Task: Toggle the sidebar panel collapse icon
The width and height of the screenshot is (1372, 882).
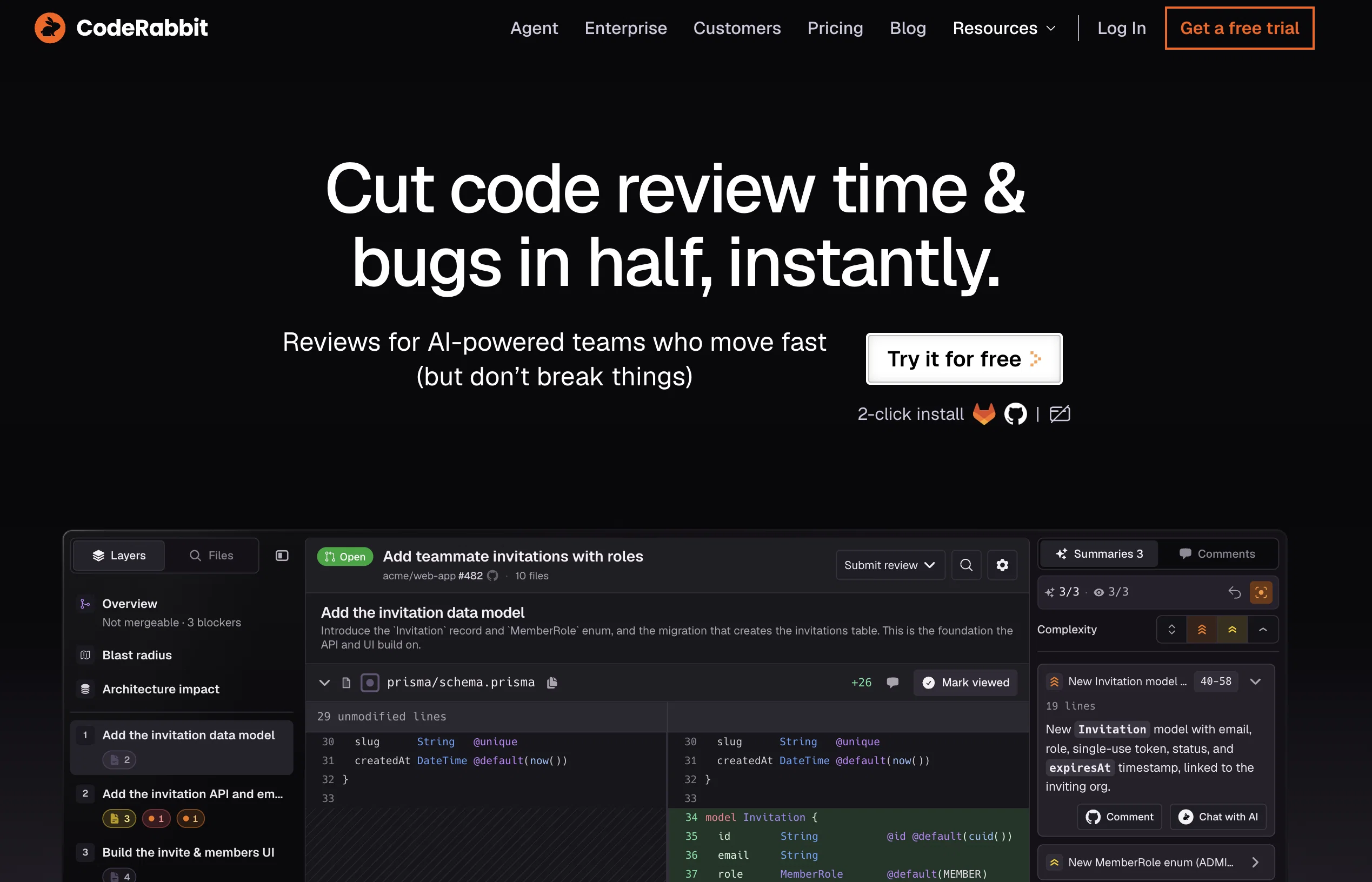Action: coord(282,556)
